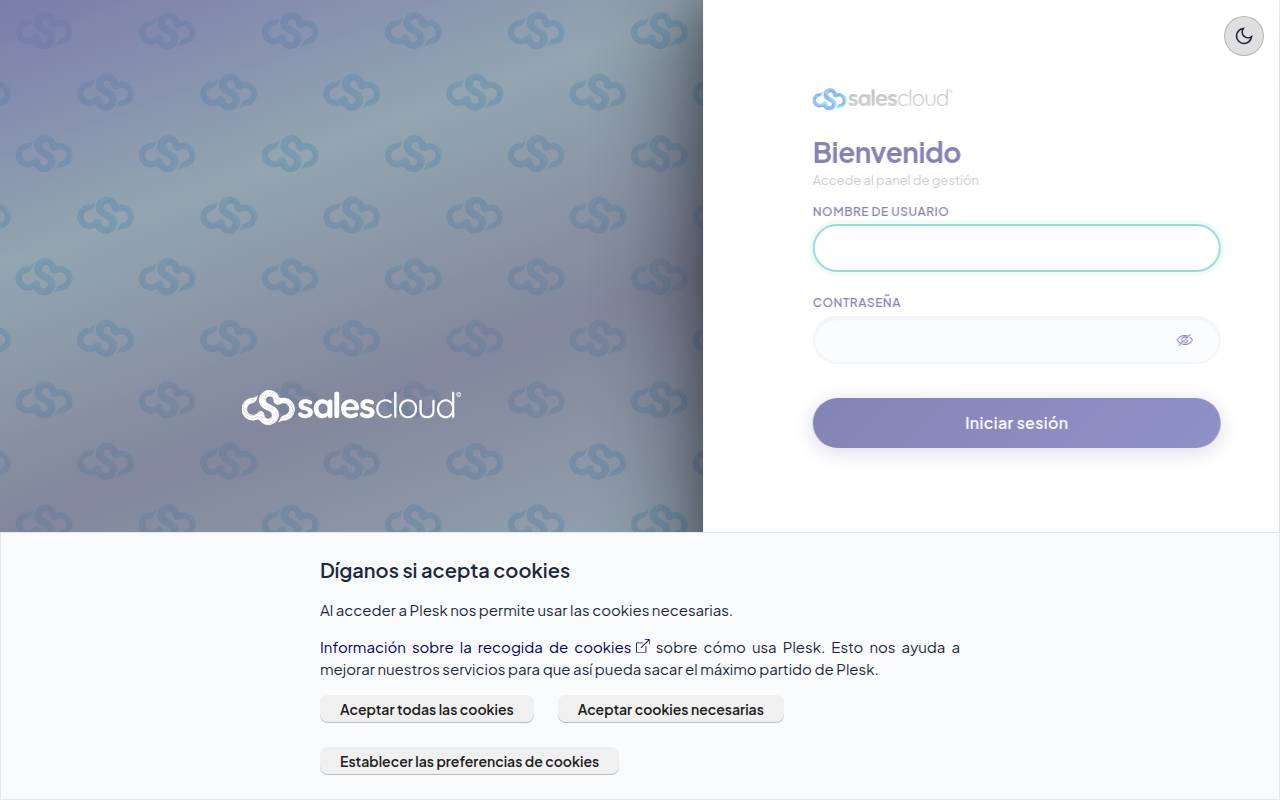Click the white salescloud wordmark on left panel
The image size is (1280, 800).
(x=379, y=407)
